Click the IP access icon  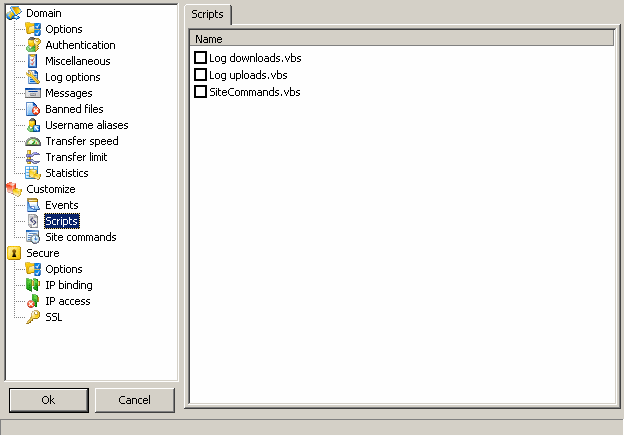click(33, 301)
